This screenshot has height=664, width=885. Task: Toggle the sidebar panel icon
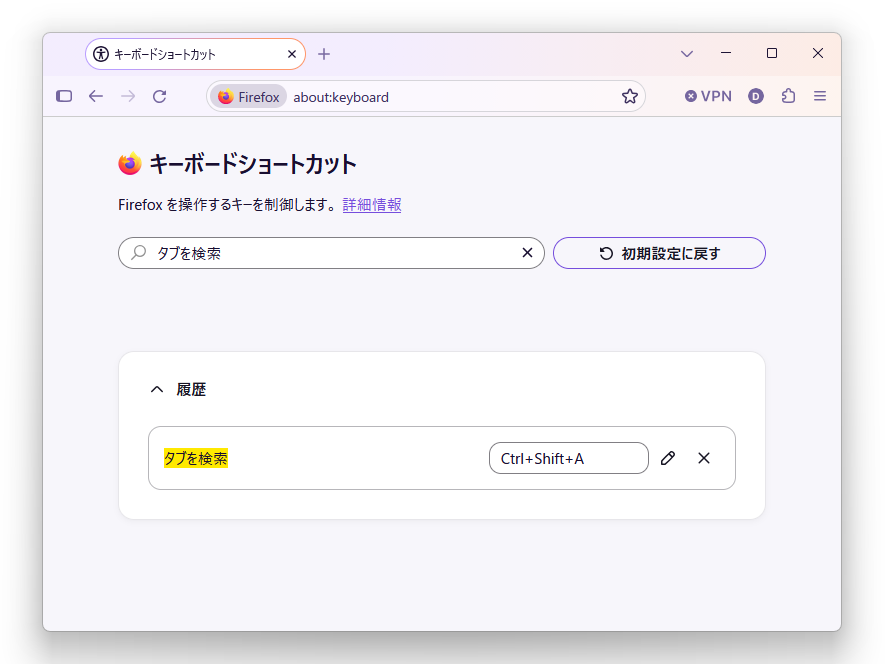click(x=64, y=97)
